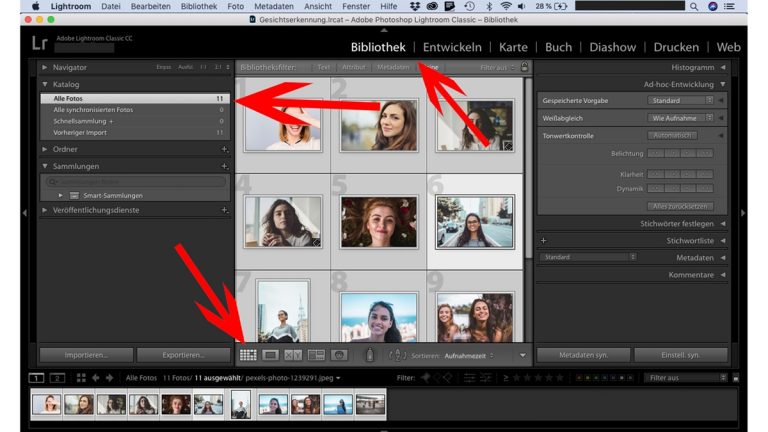Viewport: 768px width, 432px height.
Task: Open the Compare (XY) view
Action: [293, 355]
